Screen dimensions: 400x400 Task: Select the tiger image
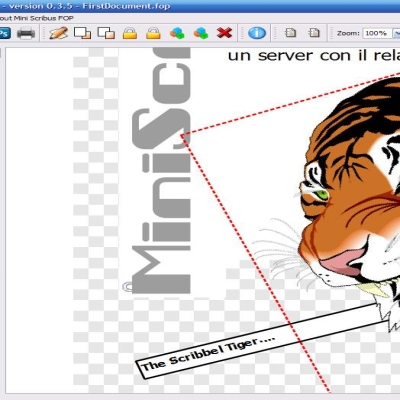tap(348, 200)
